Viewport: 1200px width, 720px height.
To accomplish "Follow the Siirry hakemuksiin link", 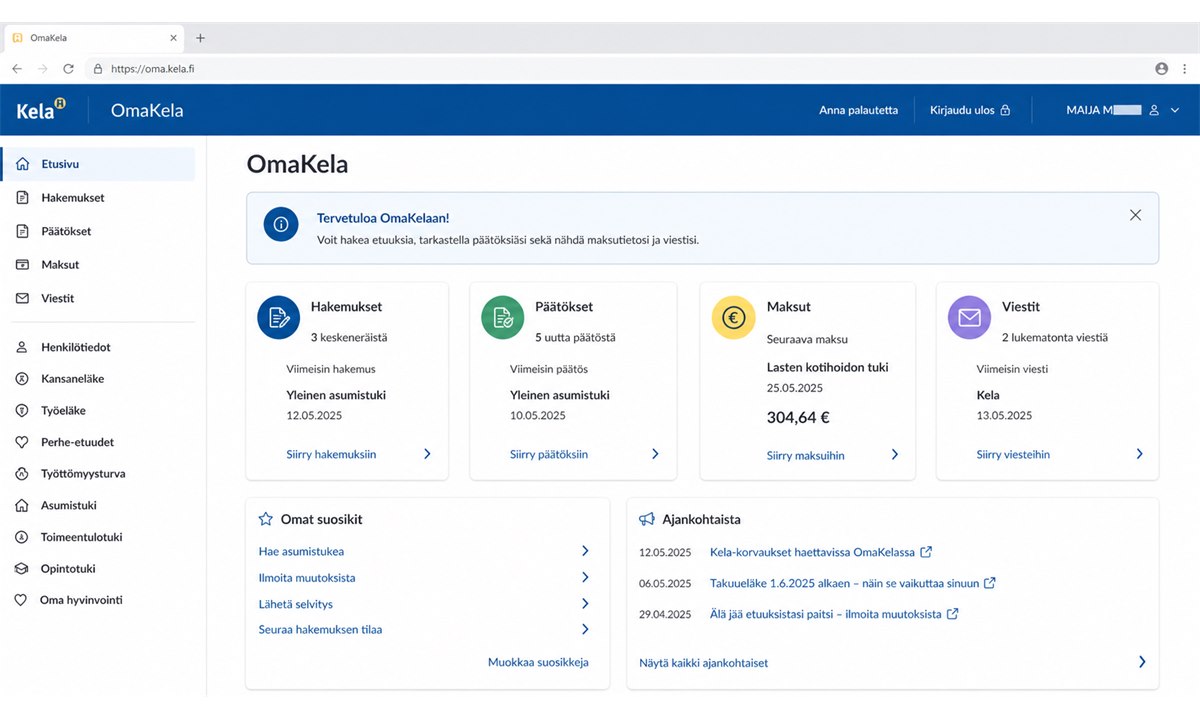I will [331, 454].
